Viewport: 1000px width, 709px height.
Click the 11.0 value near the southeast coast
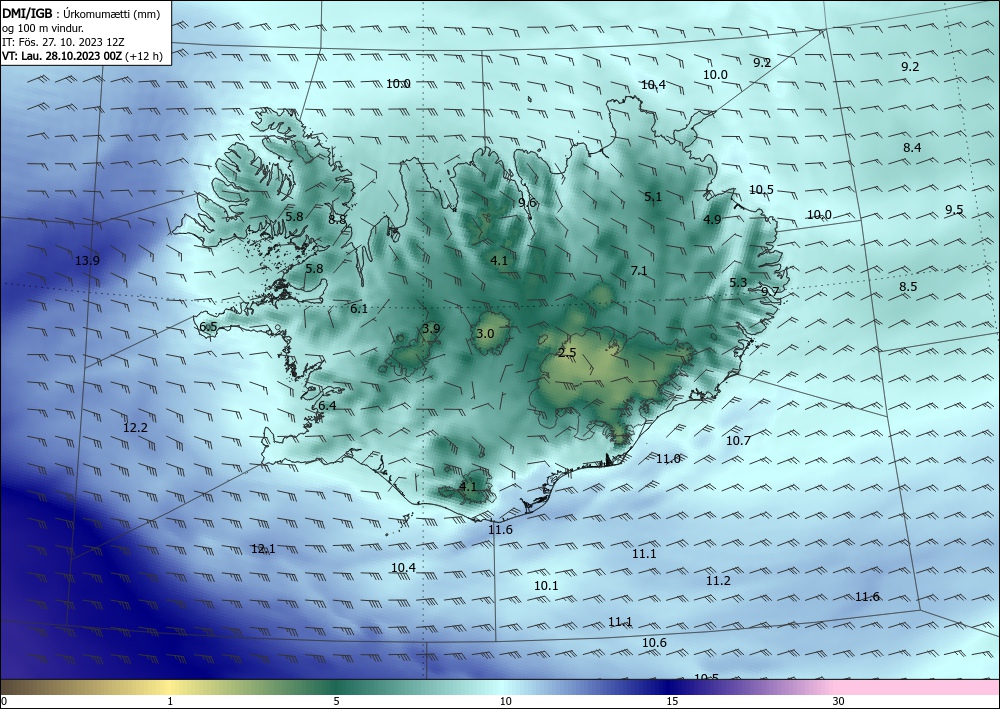(x=668, y=458)
